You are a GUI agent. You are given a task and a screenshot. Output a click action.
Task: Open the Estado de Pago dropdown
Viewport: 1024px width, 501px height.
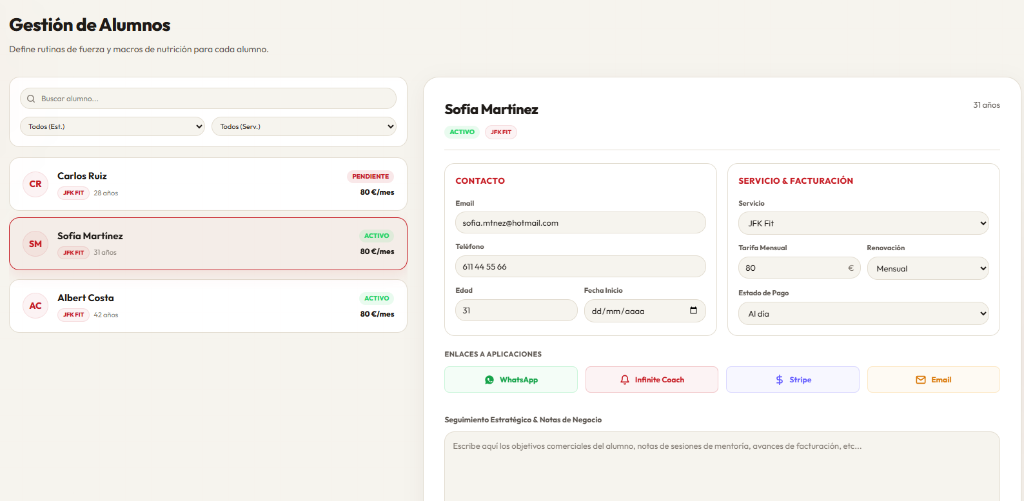[x=863, y=314]
